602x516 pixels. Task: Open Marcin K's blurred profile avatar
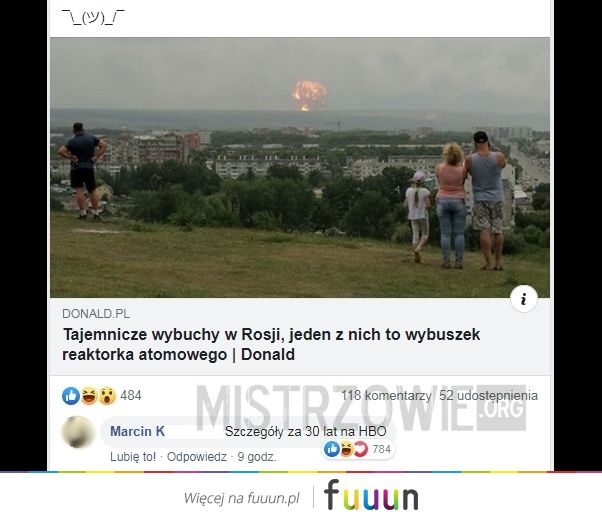pos(78,432)
